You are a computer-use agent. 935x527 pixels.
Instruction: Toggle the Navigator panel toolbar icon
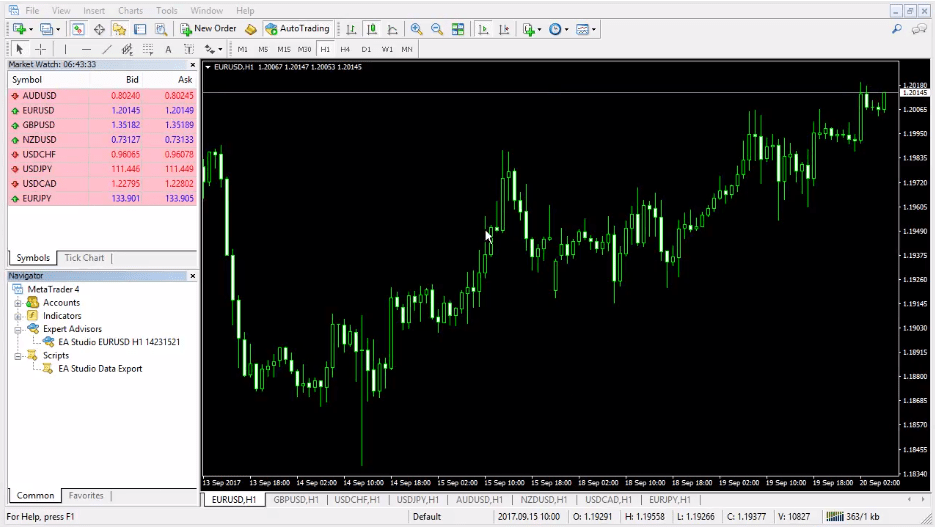[x=119, y=29]
